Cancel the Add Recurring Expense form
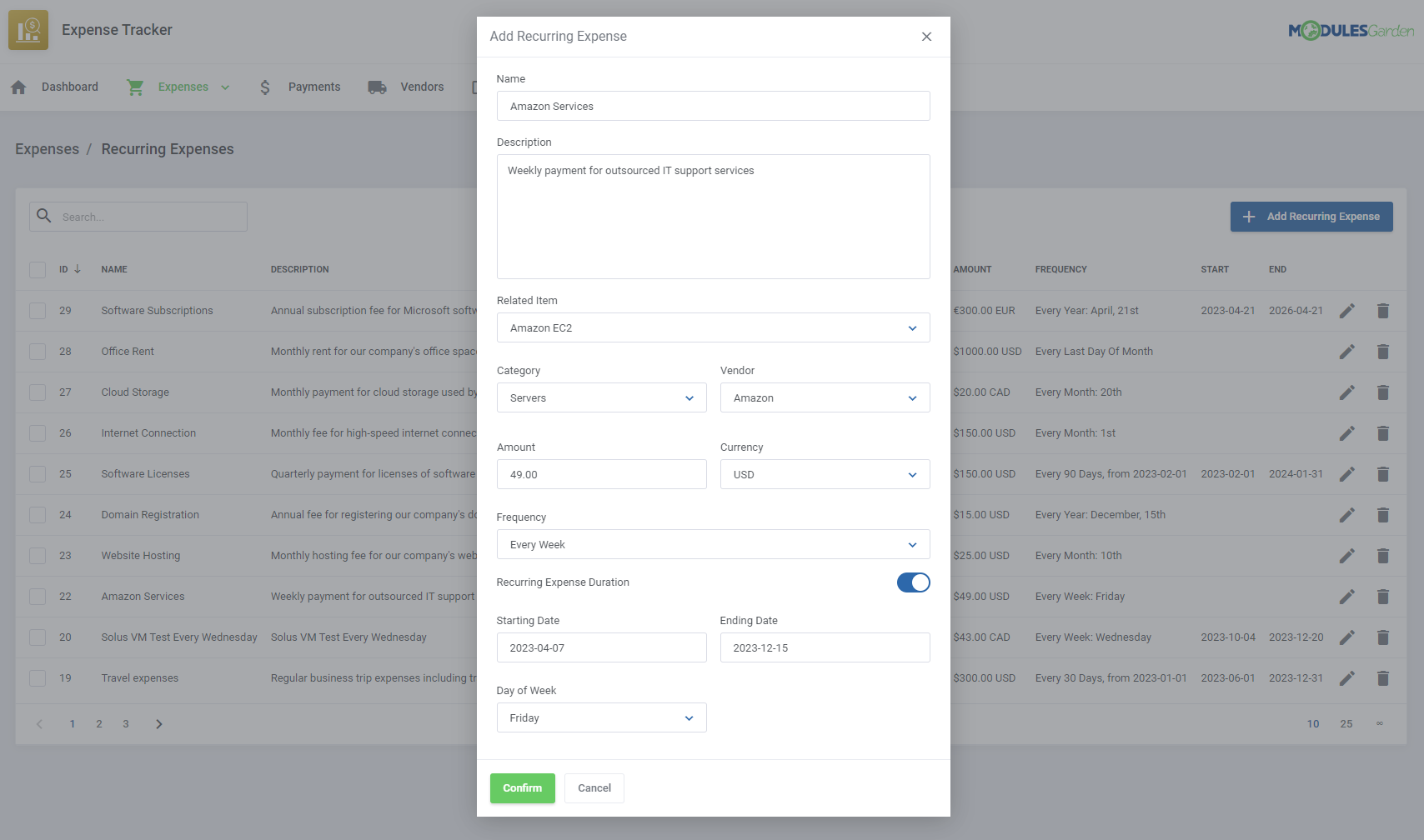This screenshot has height=840, width=1424. pyautogui.click(x=594, y=787)
